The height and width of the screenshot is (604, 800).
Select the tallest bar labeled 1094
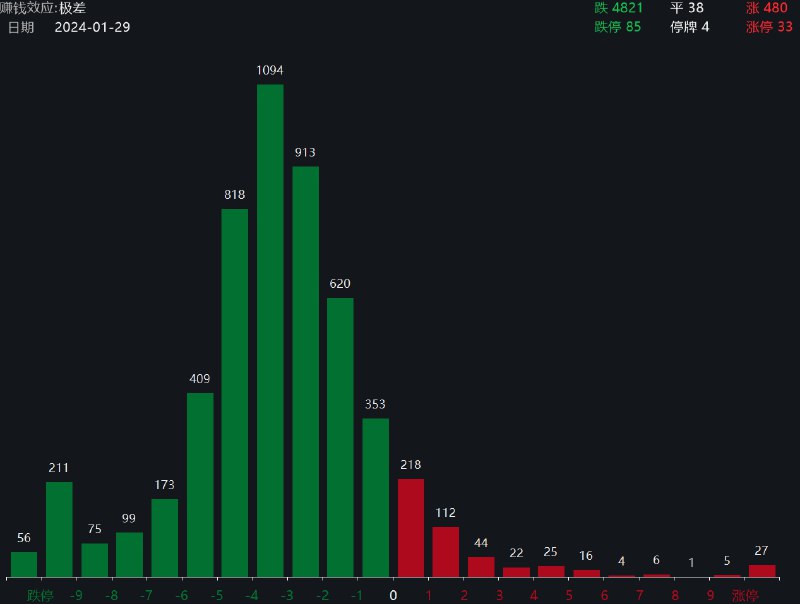pos(270,330)
